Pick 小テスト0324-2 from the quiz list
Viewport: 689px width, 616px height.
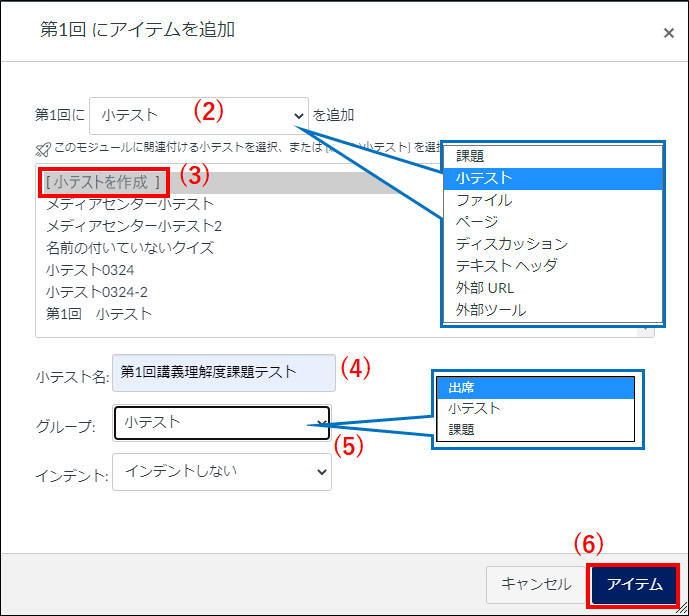coord(96,291)
